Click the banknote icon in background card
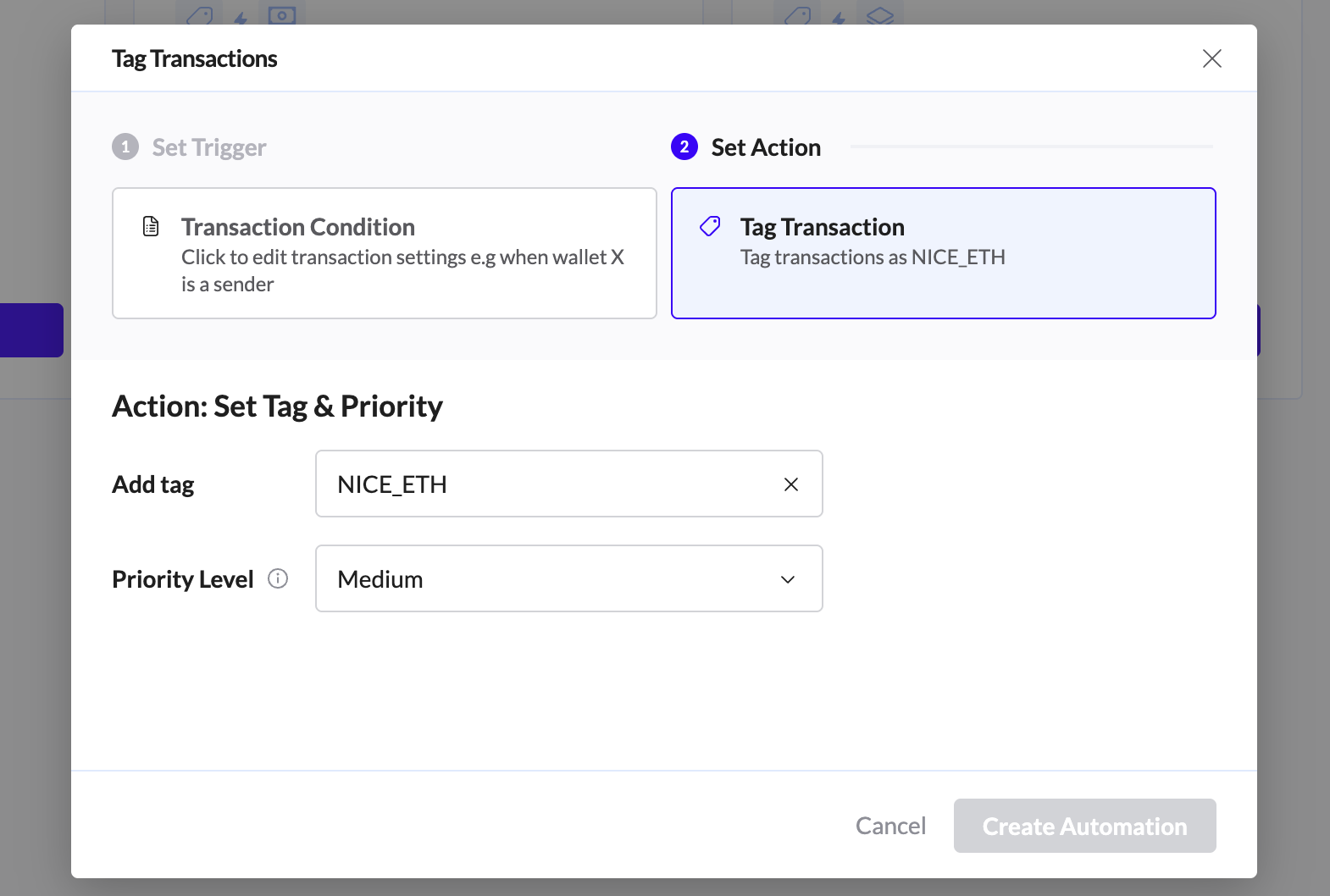This screenshot has width=1330, height=896. tap(282, 15)
